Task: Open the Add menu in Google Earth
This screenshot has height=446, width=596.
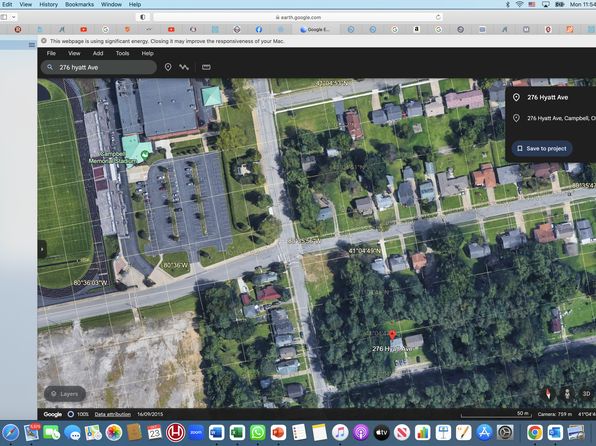Action: point(98,53)
